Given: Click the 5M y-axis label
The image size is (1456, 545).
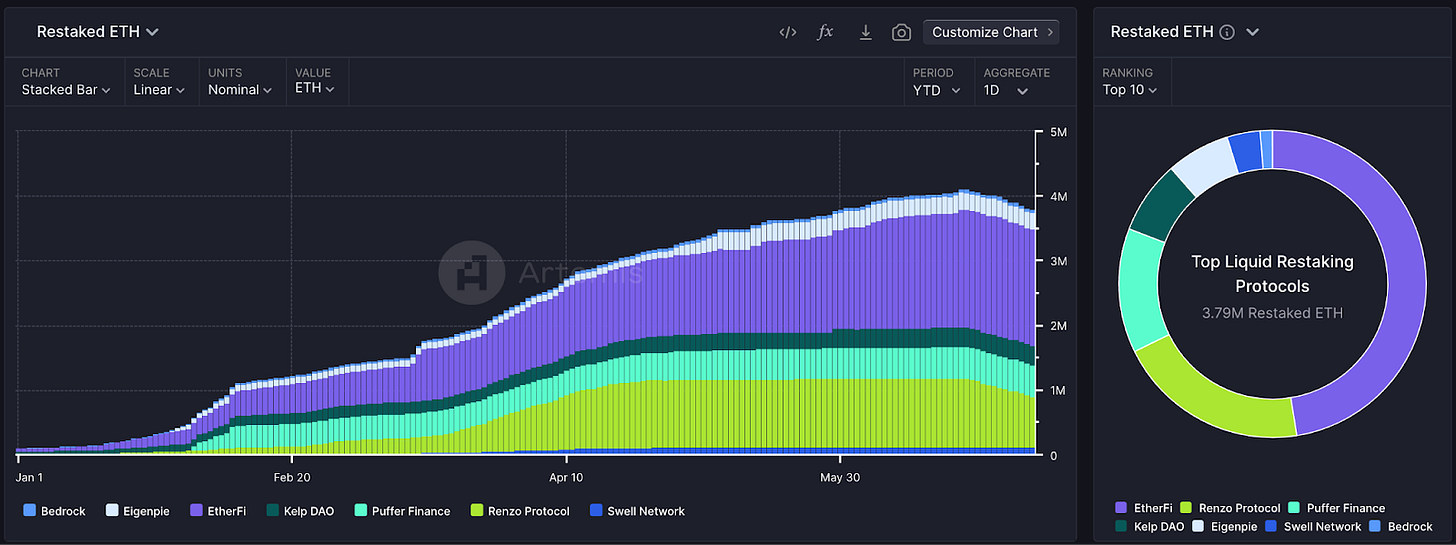Looking at the screenshot, I should pos(1059,132).
